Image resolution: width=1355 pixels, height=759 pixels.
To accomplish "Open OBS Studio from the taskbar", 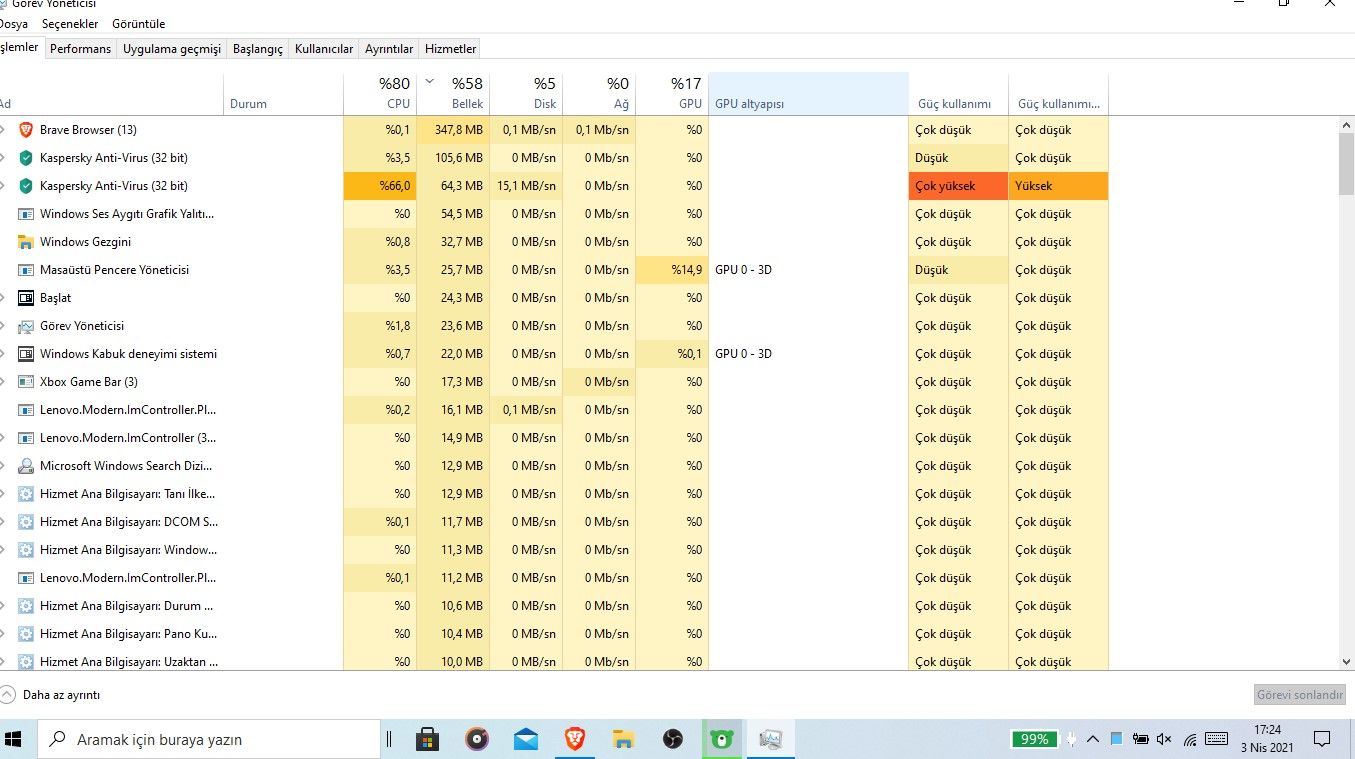I will tap(673, 739).
